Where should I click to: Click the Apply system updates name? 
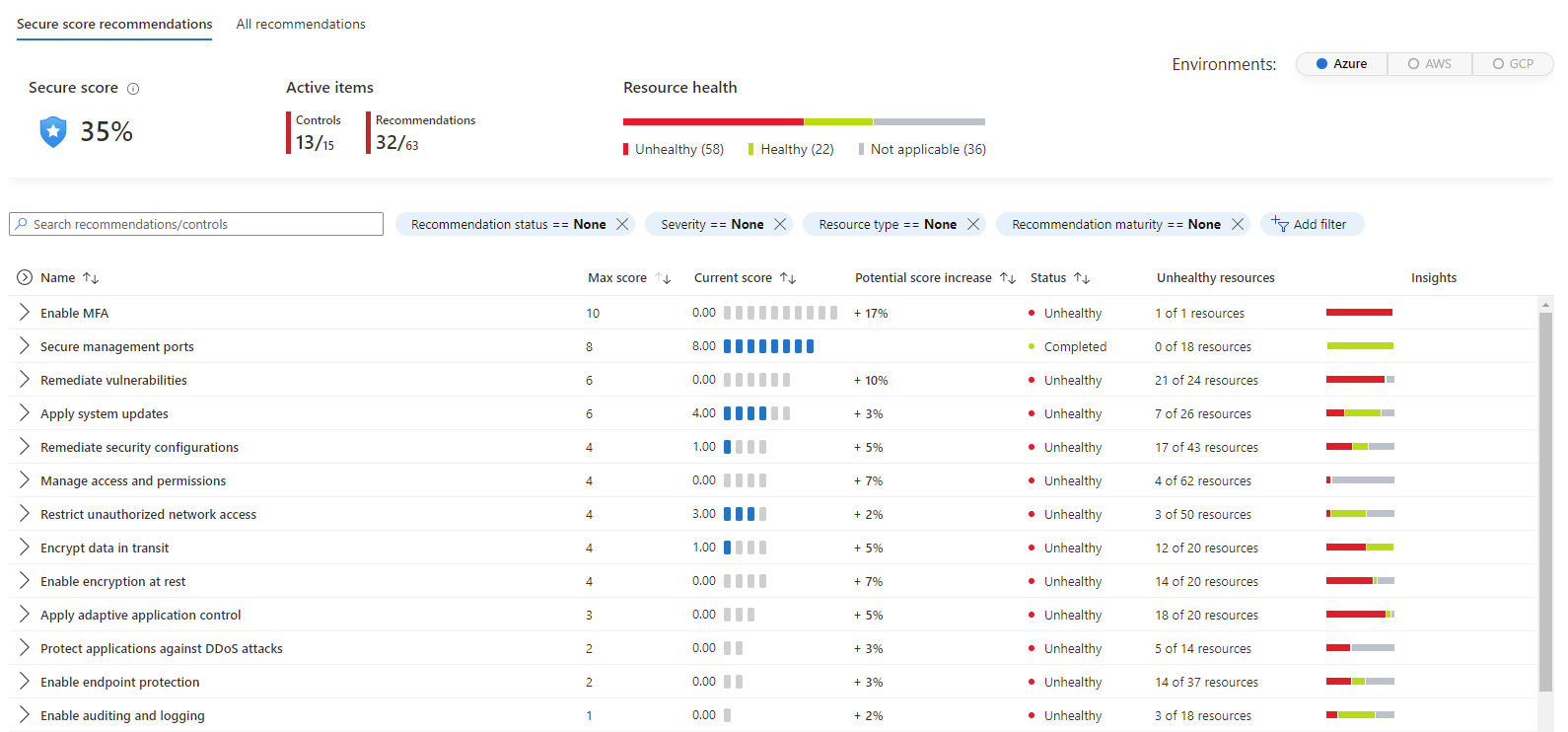click(105, 413)
